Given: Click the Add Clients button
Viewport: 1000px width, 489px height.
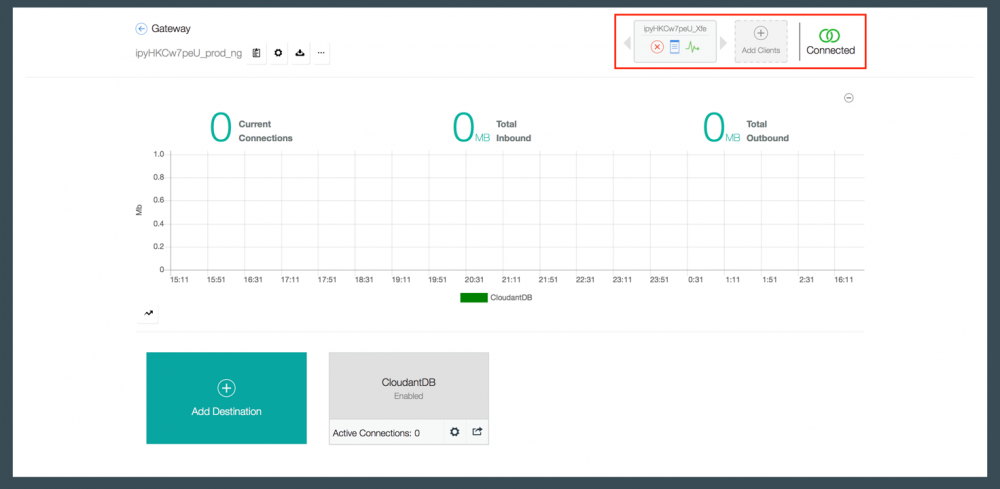Looking at the screenshot, I should pyautogui.click(x=761, y=41).
